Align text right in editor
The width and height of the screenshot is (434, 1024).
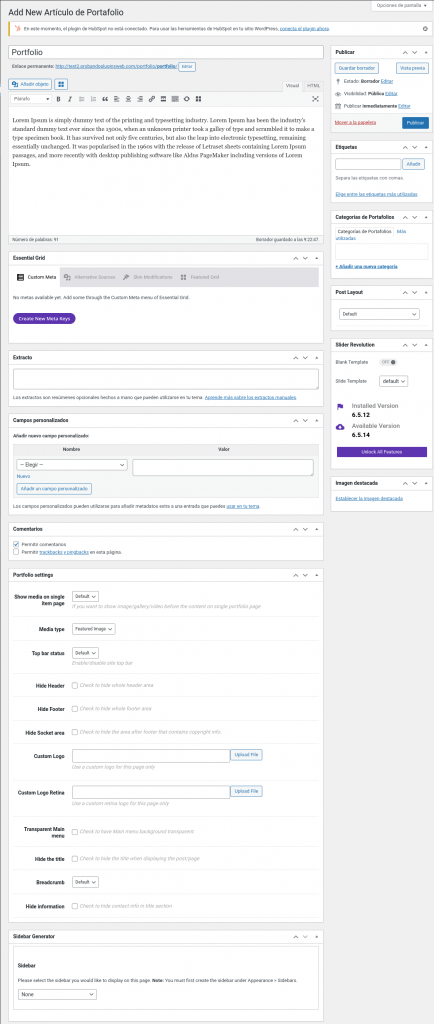pyautogui.click(x=140, y=99)
